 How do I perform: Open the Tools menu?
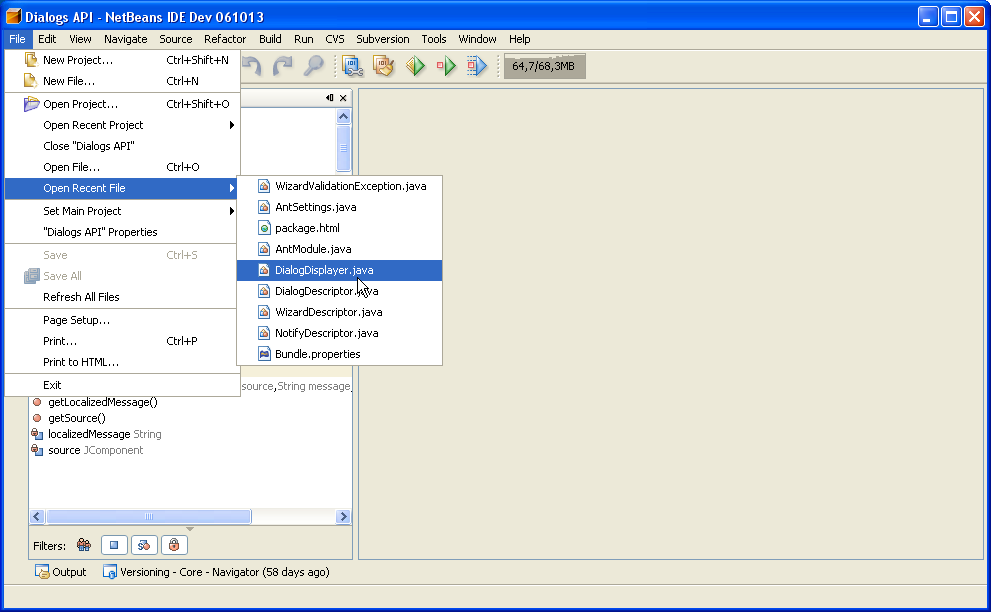coord(434,39)
